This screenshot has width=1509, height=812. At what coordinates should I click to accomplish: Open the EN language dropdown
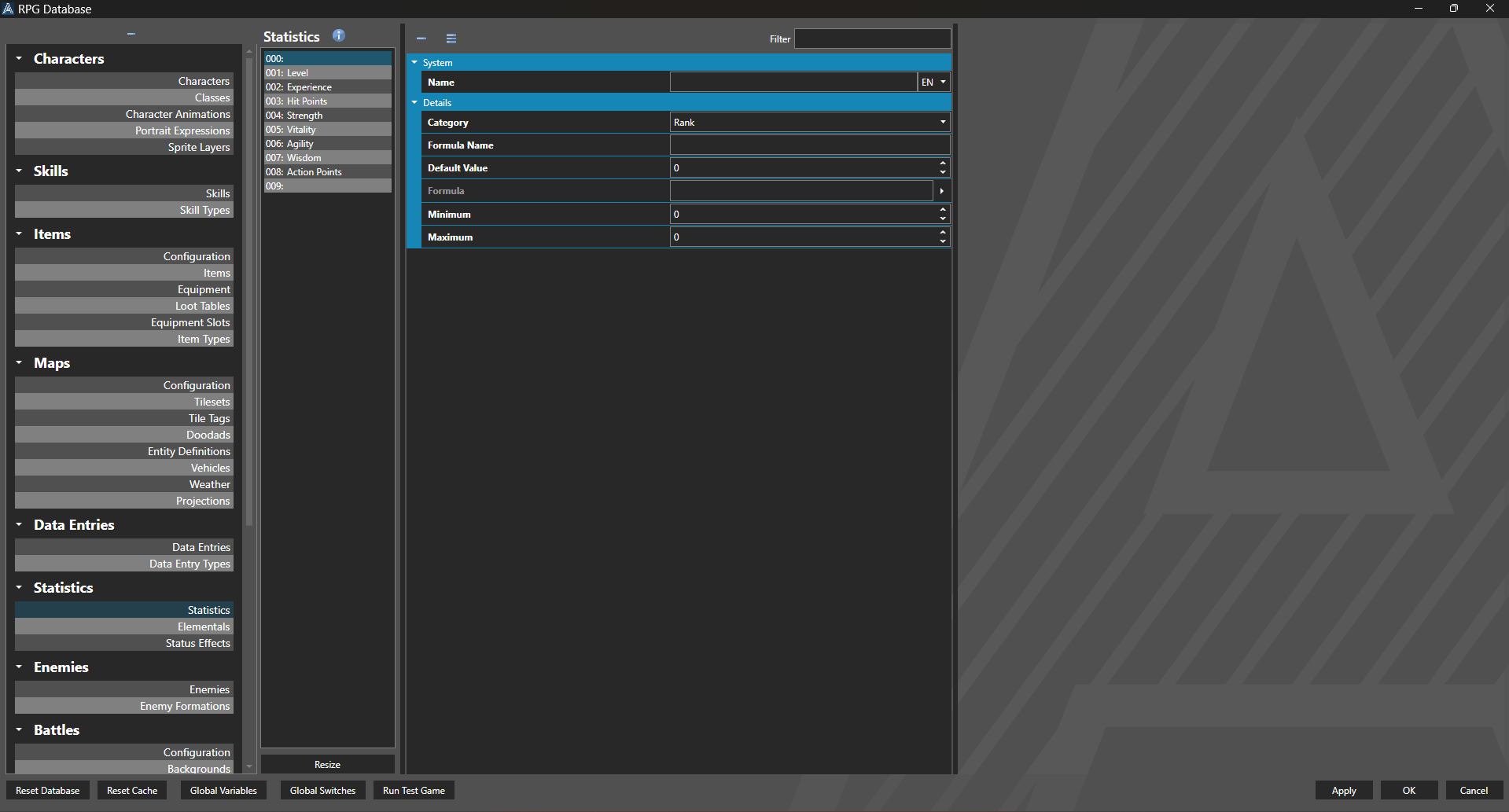(x=933, y=82)
